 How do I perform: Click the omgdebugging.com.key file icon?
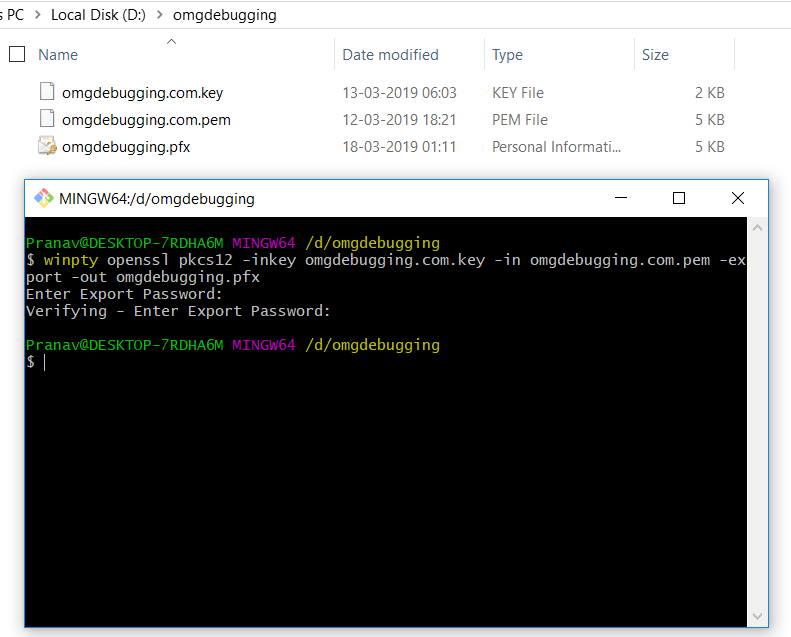pos(47,92)
